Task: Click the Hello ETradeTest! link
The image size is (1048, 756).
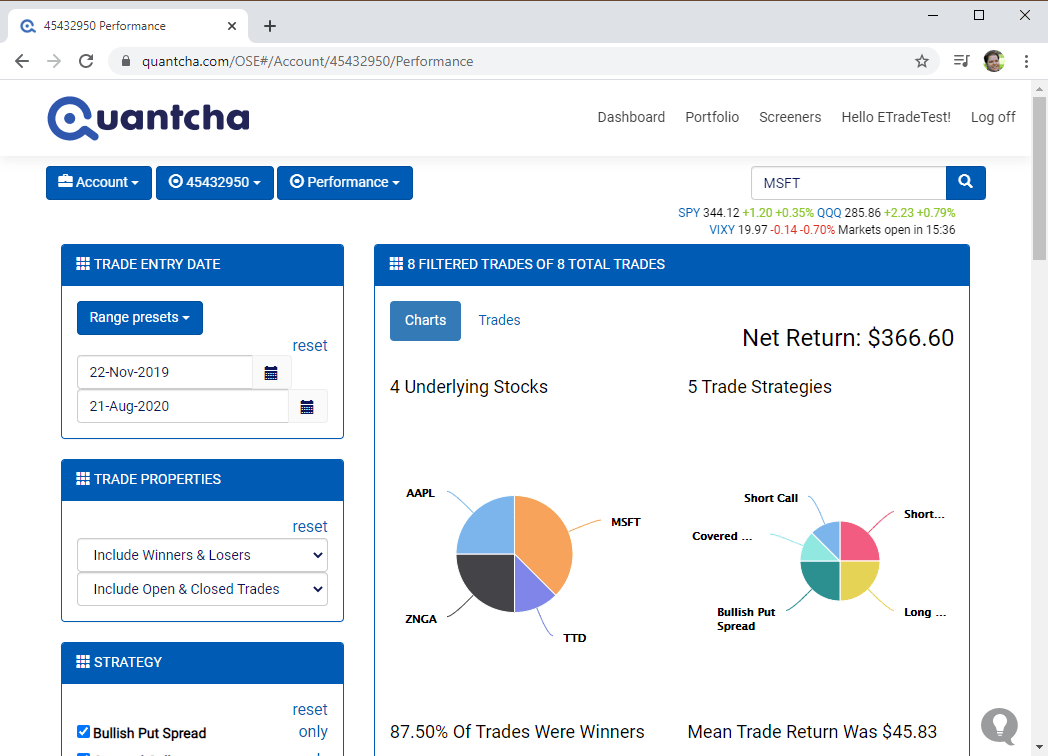Action: pyautogui.click(x=896, y=117)
